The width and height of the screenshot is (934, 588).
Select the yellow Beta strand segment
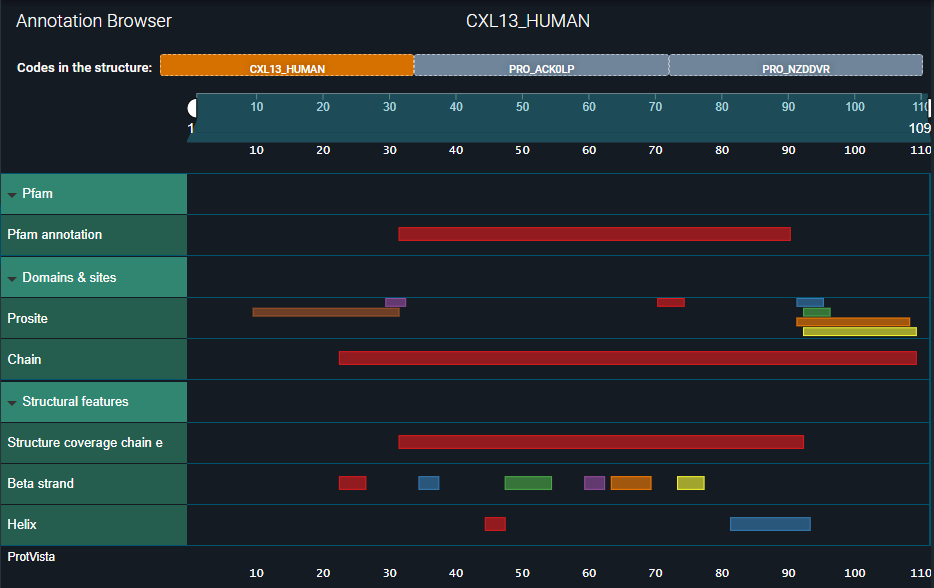point(690,483)
